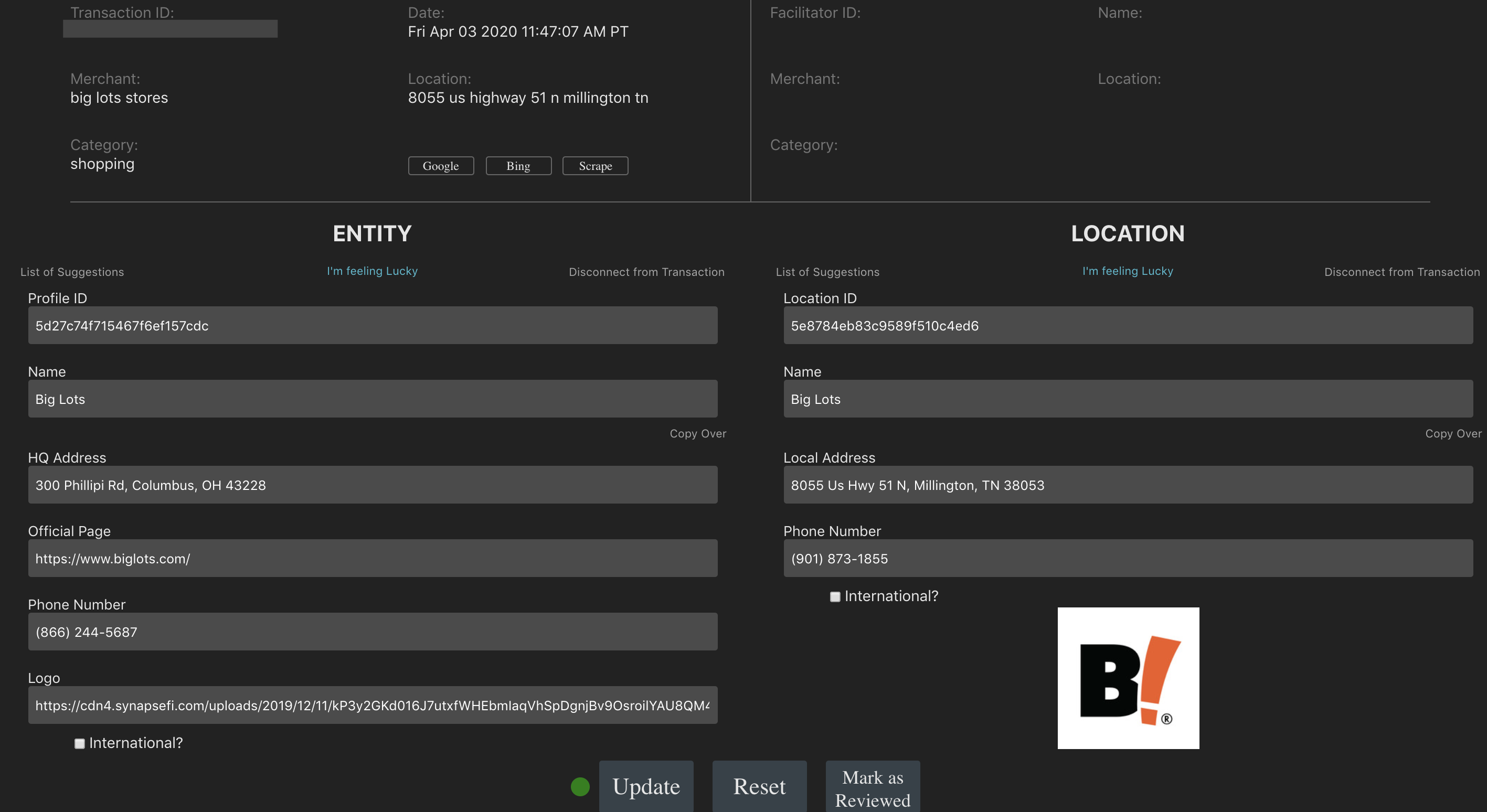Open Entity List of Suggestions
Viewport: 1487px width, 812px height.
(x=72, y=272)
